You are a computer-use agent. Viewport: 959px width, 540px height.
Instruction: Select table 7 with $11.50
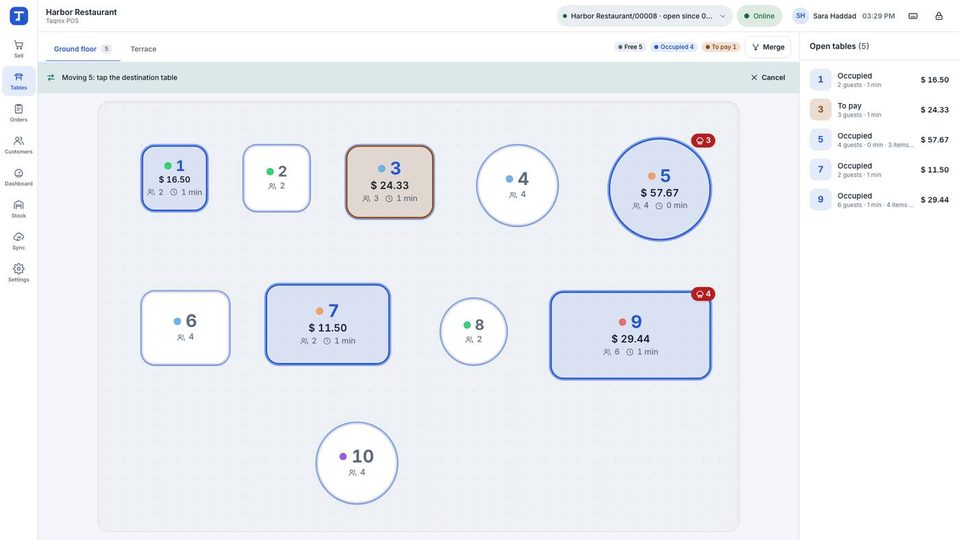pyautogui.click(x=328, y=324)
